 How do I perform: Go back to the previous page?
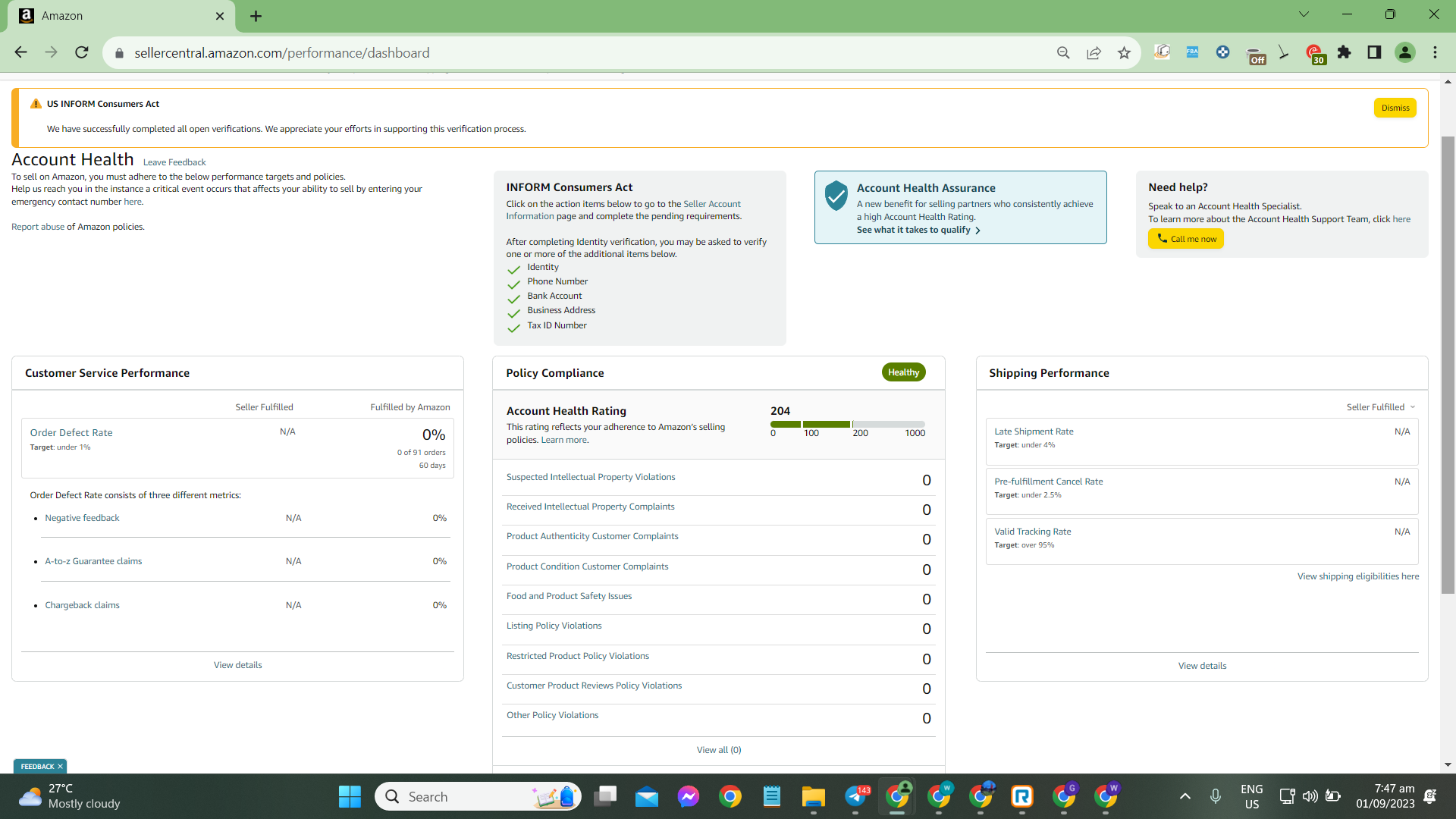pos(20,52)
